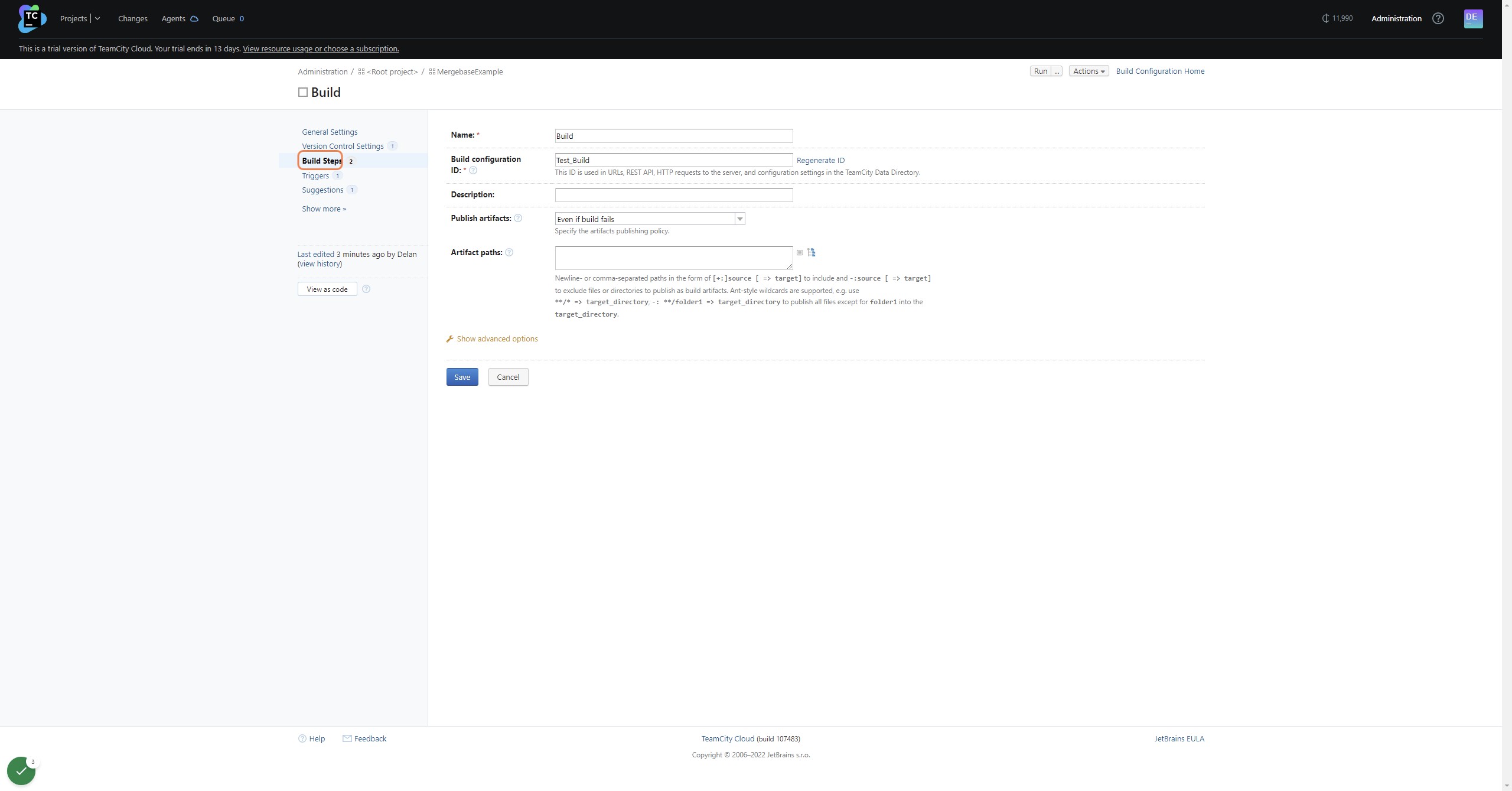Open the help question mark icon in header
The width and height of the screenshot is (1512, 791).
pyautogui.click(x=1438, y=18)
